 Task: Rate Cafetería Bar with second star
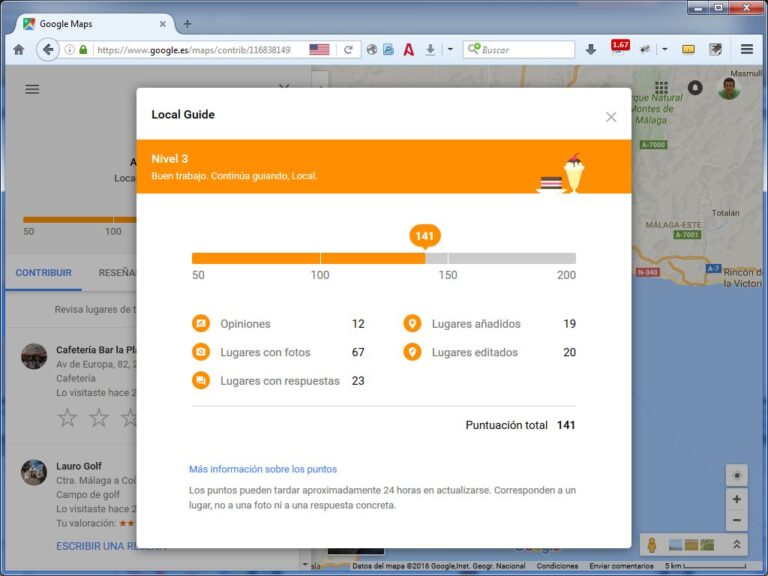pyautogui.click(x=99, y=418)
